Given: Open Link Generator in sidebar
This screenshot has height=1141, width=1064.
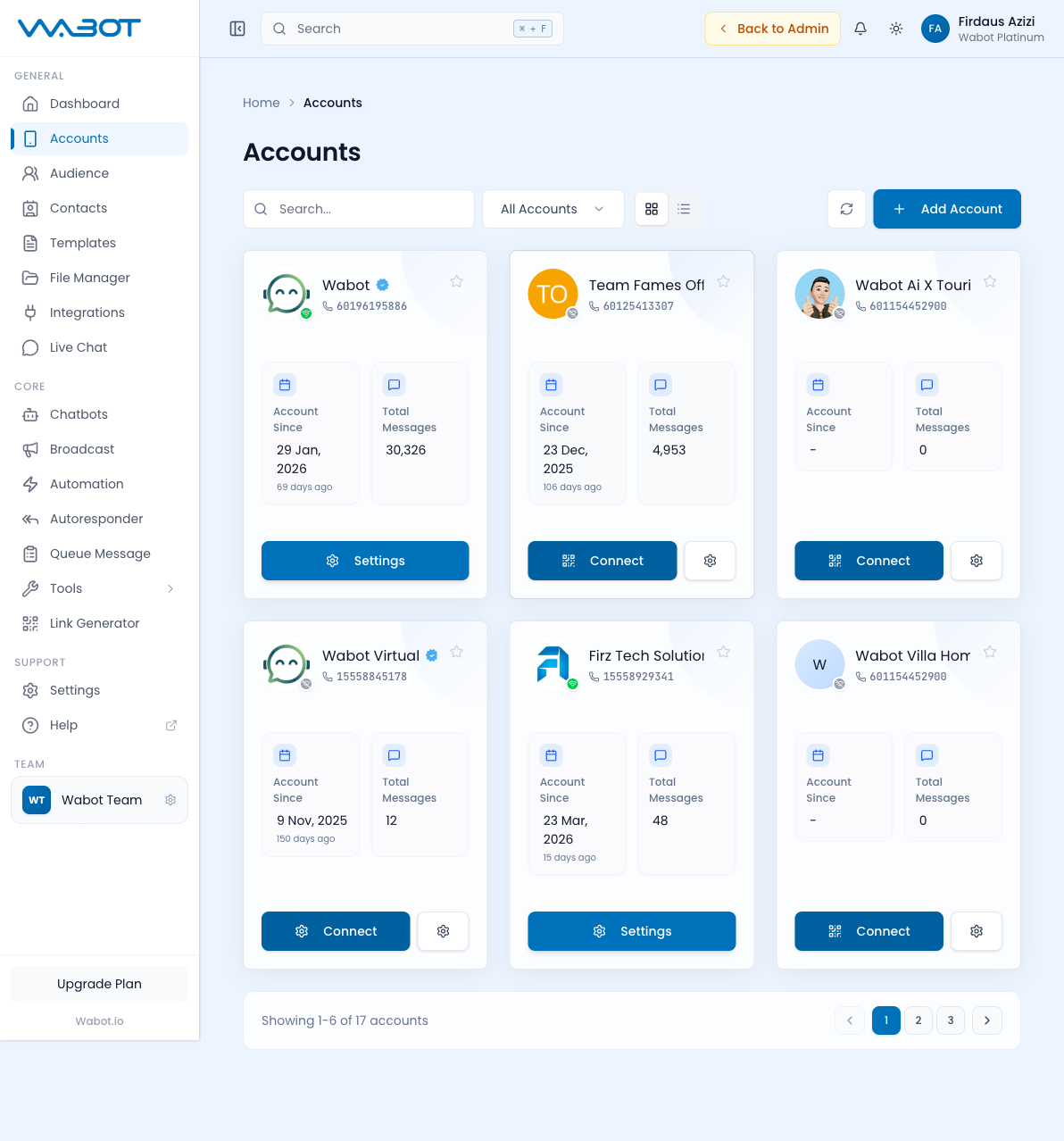Looking at the screenshot, I should tap(99, 623).
